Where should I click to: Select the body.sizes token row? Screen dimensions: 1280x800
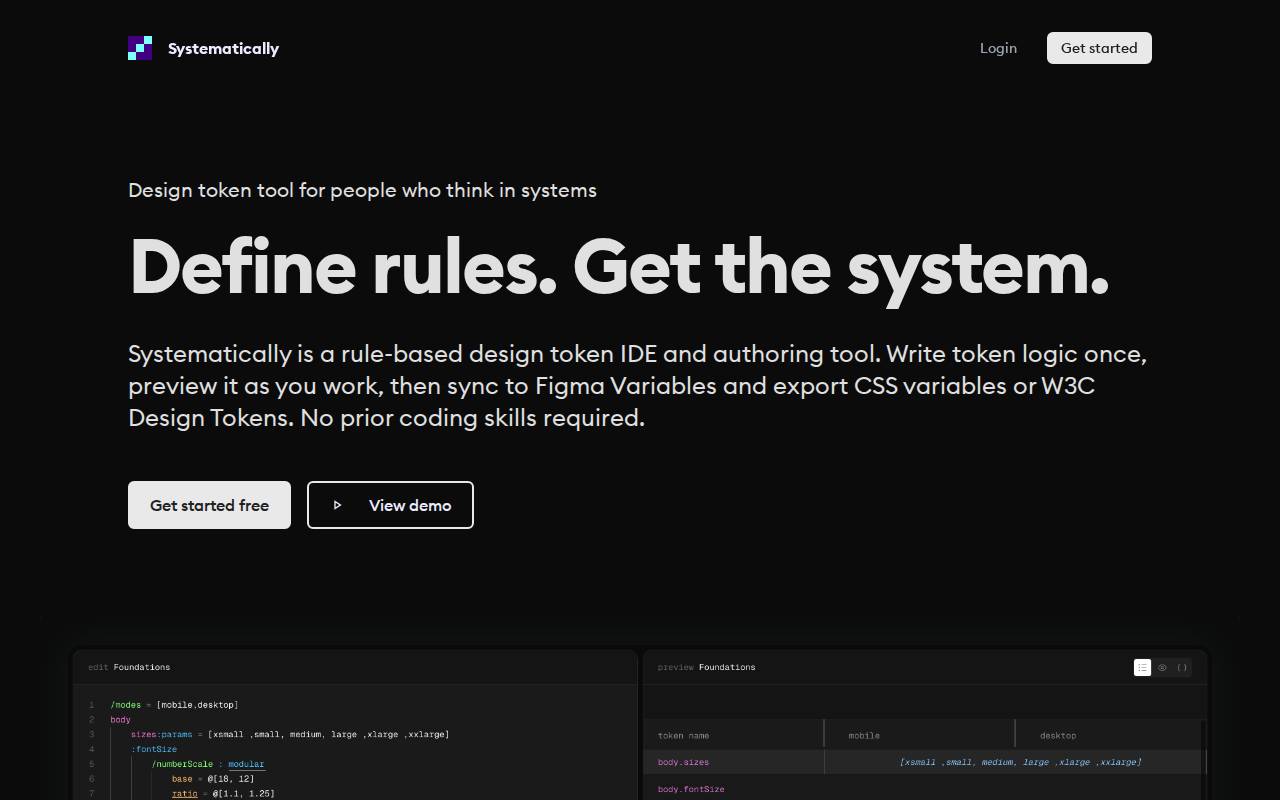(x=924, y=762)
